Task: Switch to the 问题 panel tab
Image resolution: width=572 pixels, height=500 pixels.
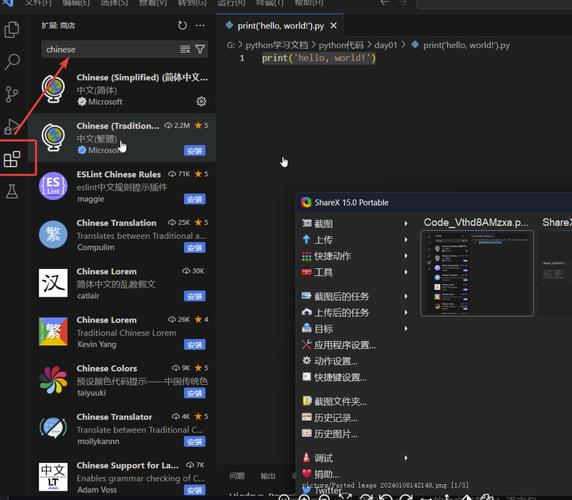Action: pos(237,476)
